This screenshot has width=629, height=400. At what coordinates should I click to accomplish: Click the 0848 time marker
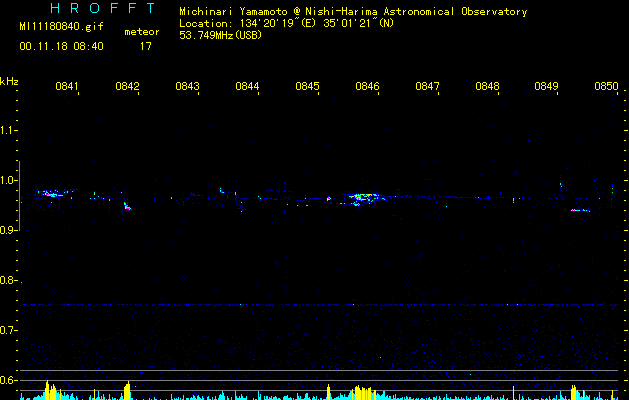coord(487,86)
